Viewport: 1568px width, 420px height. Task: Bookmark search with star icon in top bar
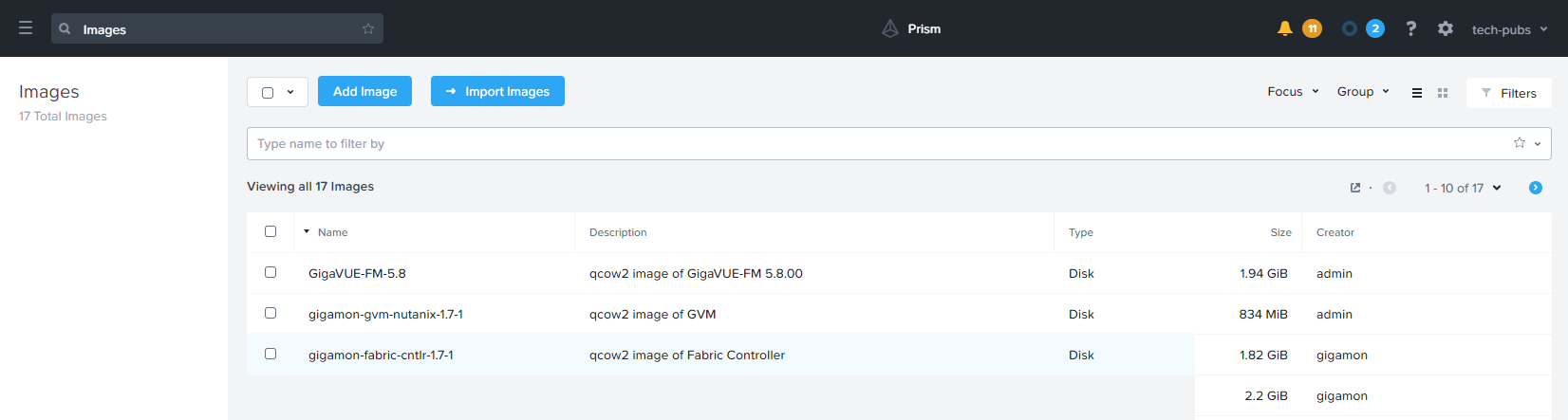click(368, 28)
